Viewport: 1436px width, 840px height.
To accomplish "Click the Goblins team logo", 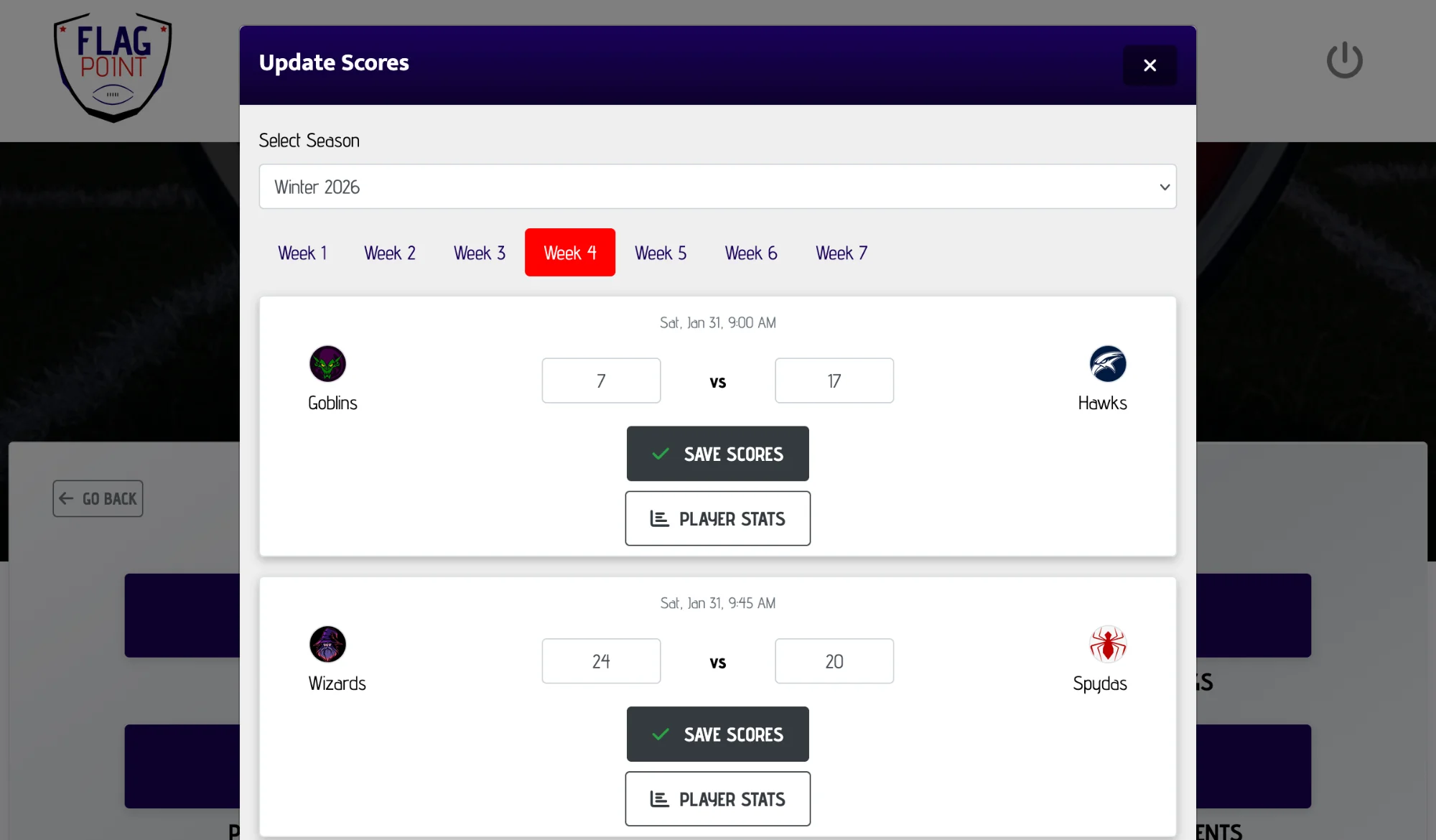I will [x=329, y=364].
